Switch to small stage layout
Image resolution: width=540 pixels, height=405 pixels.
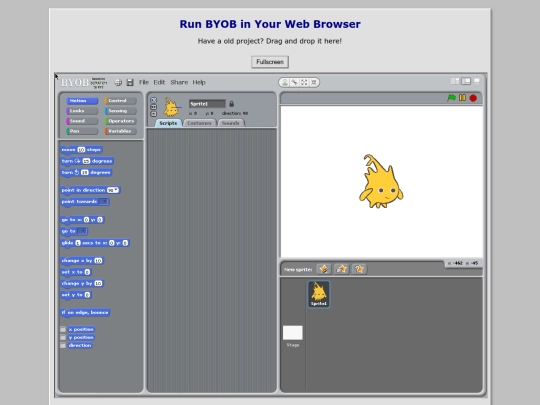click(455, 81)
